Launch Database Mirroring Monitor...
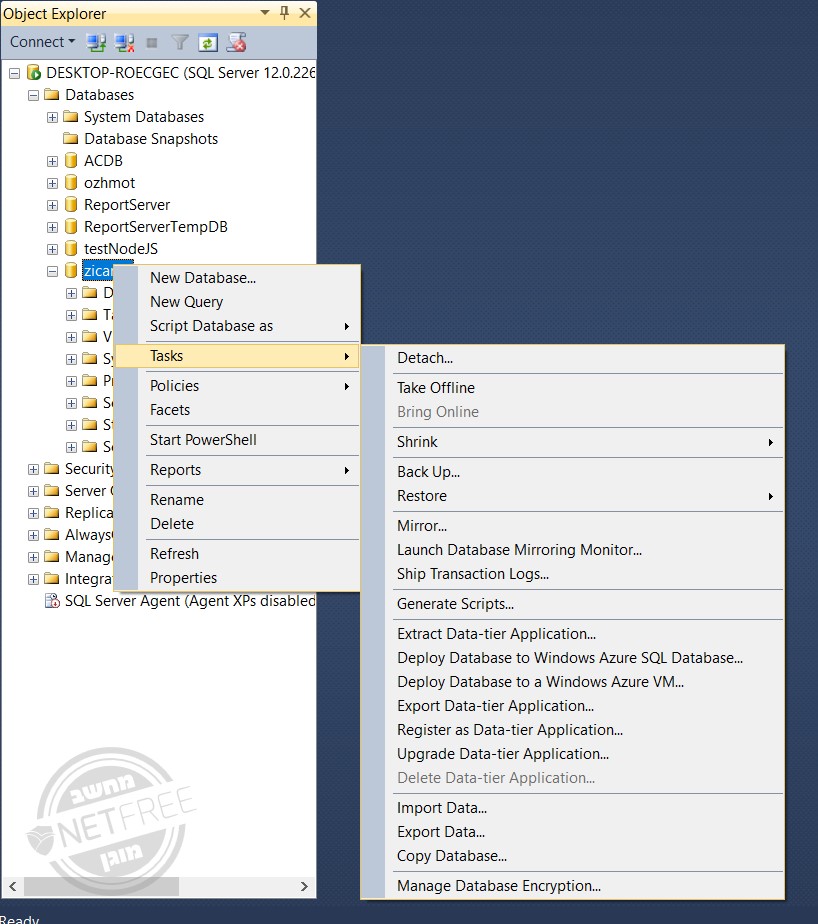The width and height of the screenshot is (818, 924). (573, 550)
